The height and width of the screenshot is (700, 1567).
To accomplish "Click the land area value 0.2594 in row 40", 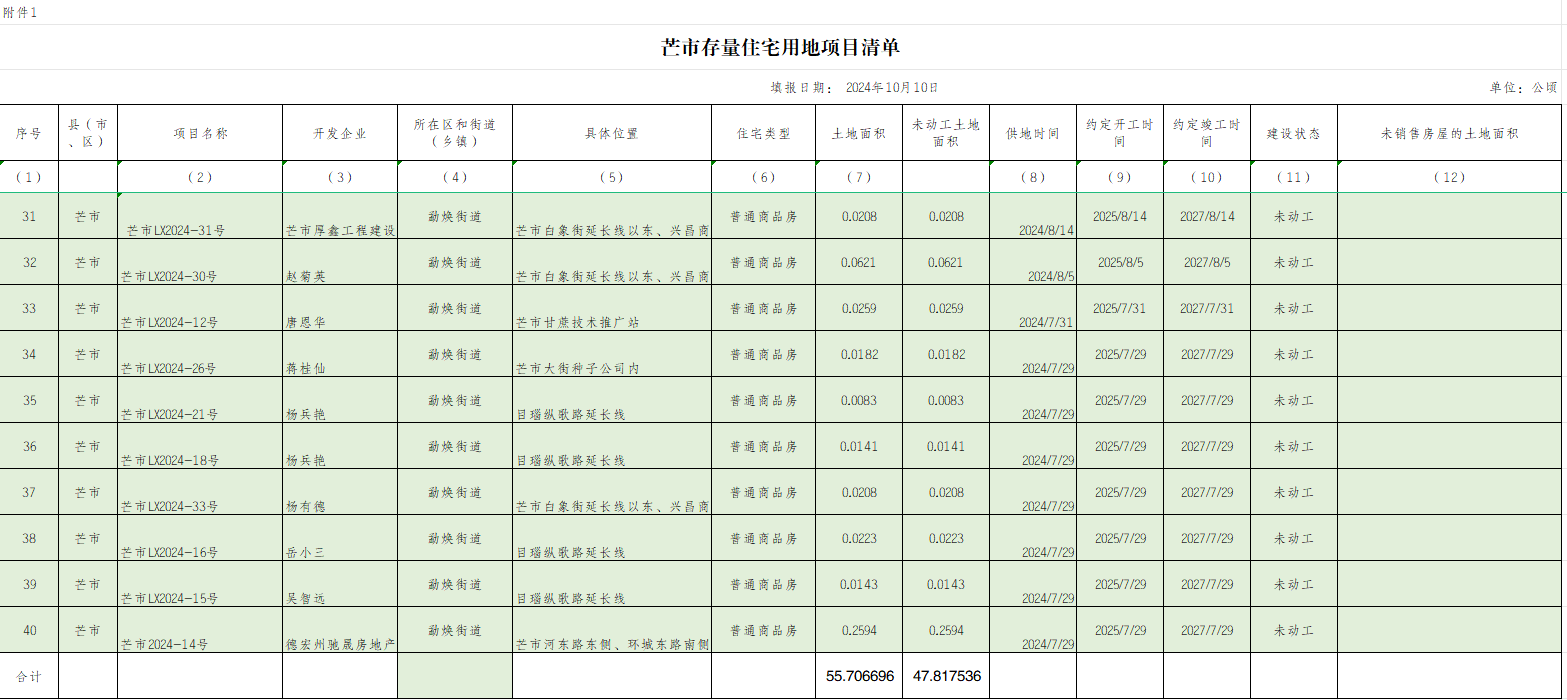I will click(x=859, y=630).
